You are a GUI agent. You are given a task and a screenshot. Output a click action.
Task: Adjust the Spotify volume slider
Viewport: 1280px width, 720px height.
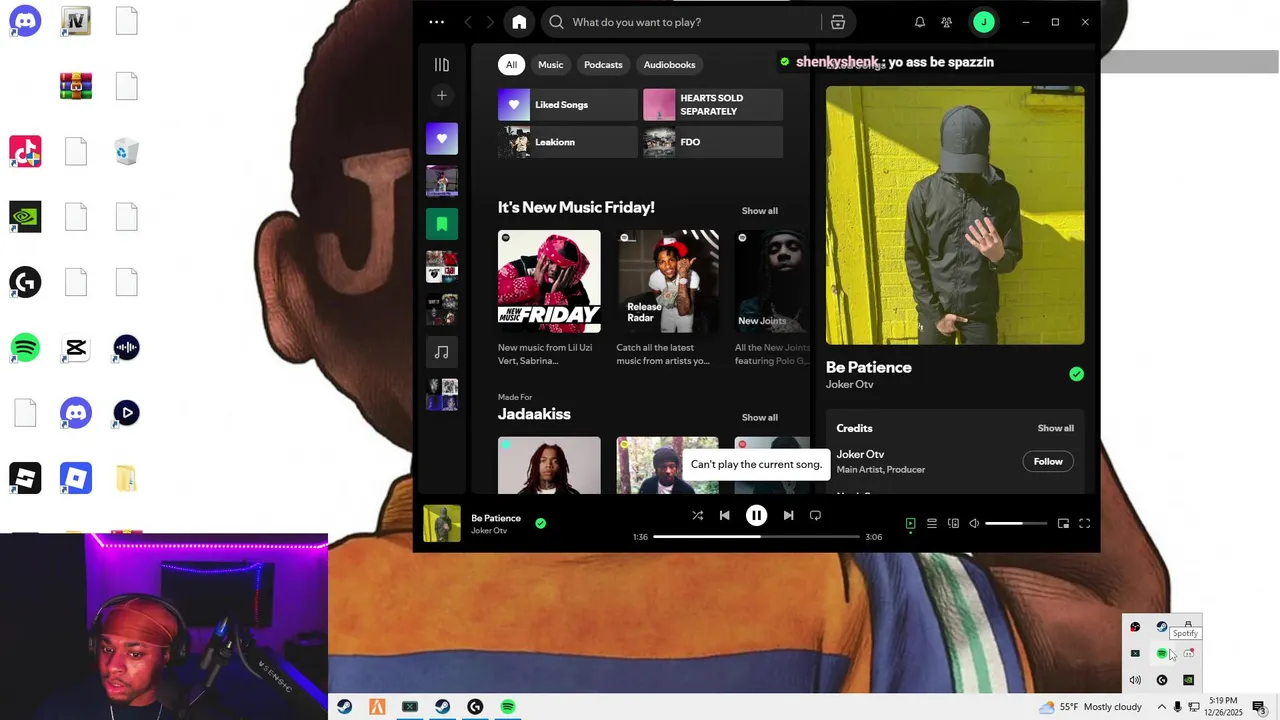point(1016,524)
